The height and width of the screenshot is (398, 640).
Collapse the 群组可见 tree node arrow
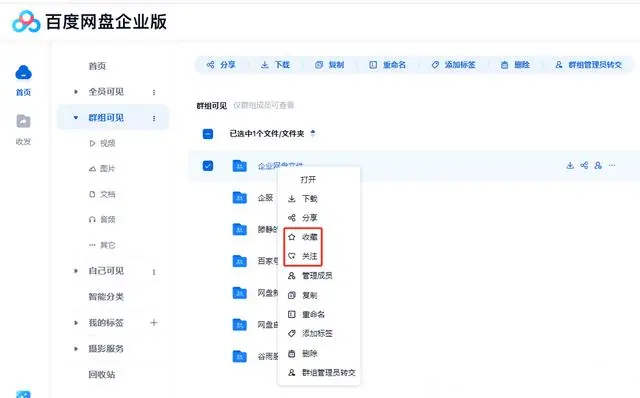(76, 118)
